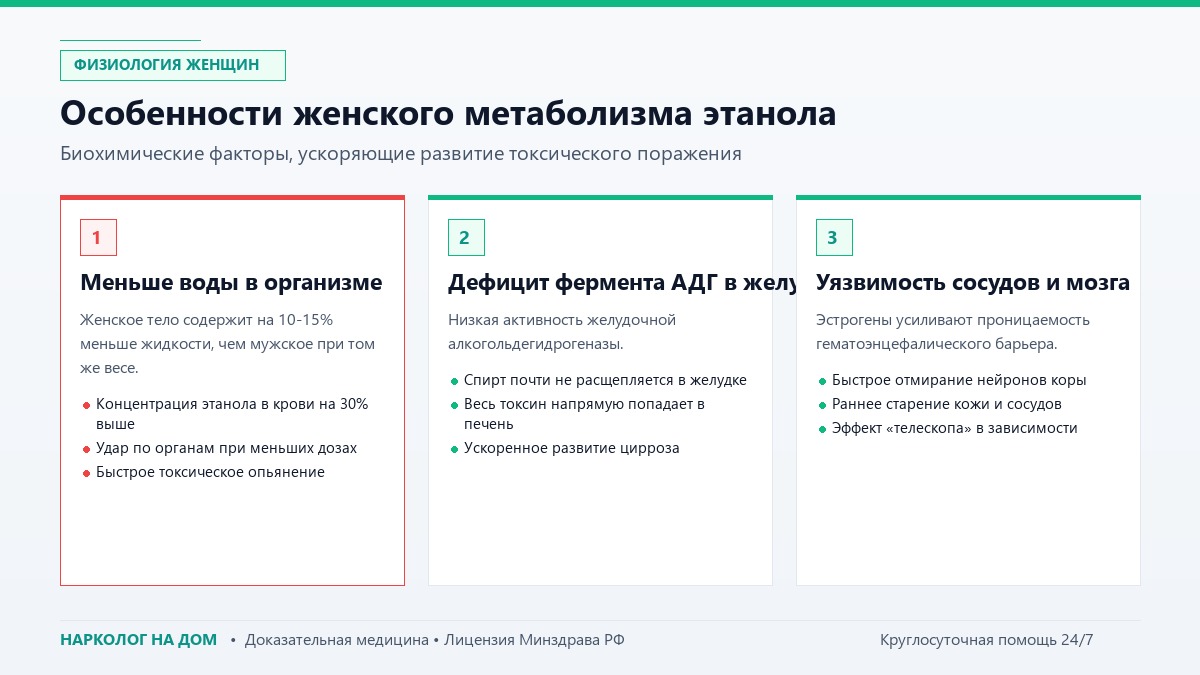Click bullet Спирт почти не расщепляется в желудке
1200x675 pixels.
(605, 380)
